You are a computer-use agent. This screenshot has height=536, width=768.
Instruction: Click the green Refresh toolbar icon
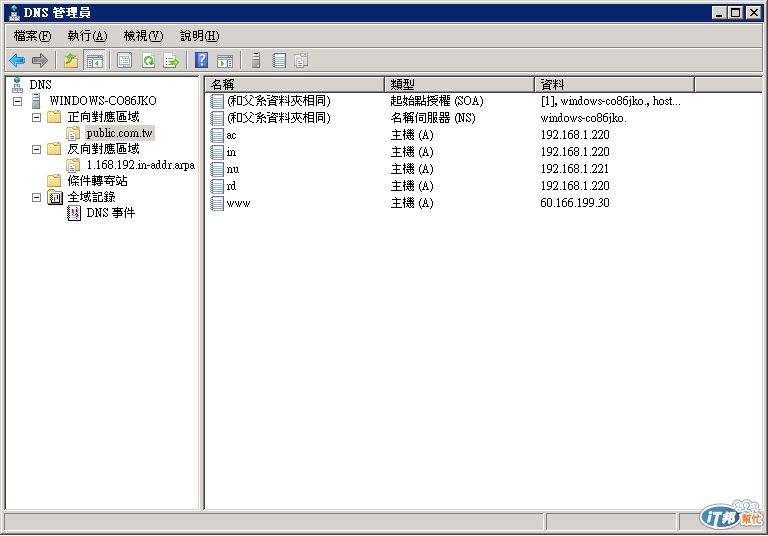[148, 60]
